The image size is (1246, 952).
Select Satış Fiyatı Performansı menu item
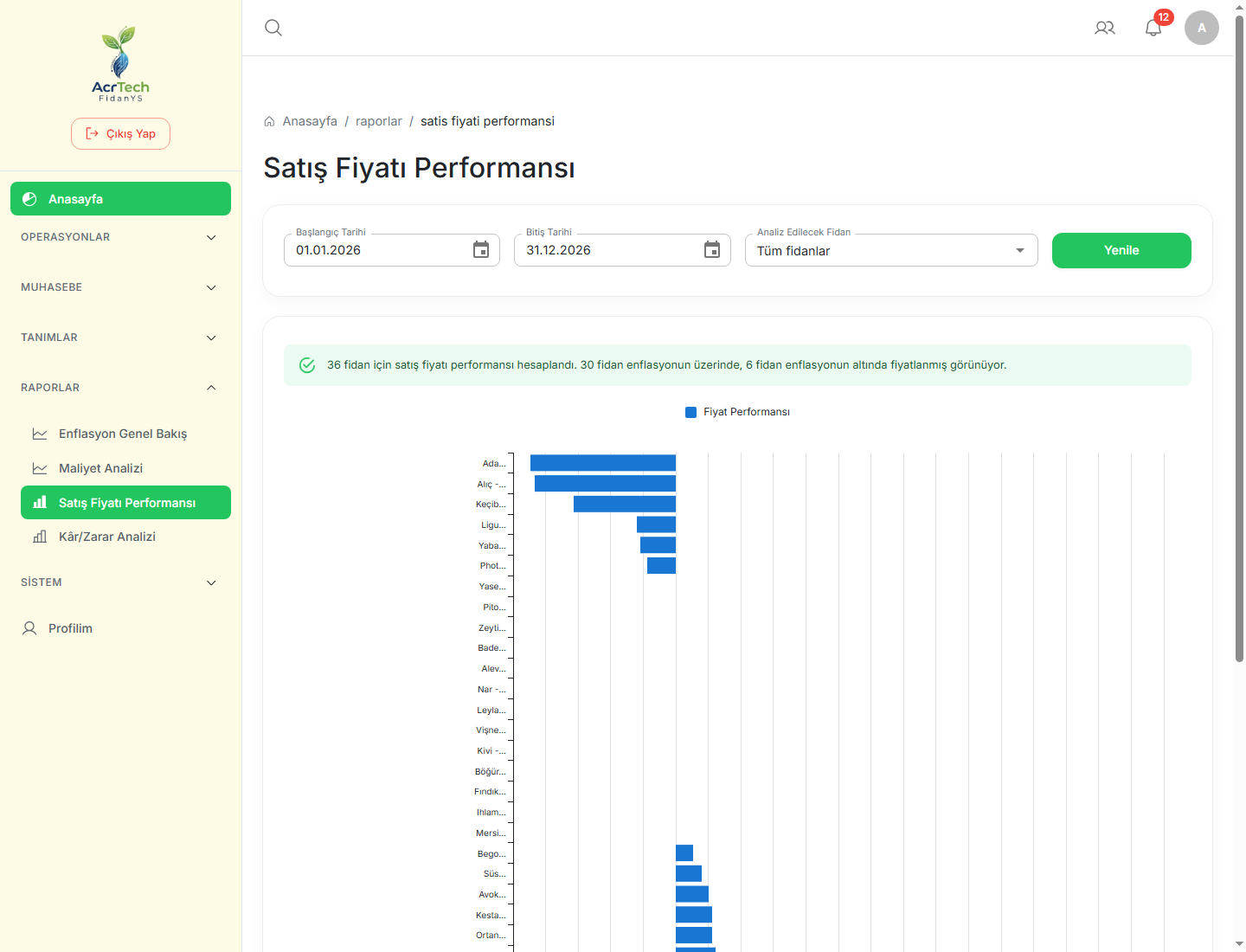click(x=125, y=502)
